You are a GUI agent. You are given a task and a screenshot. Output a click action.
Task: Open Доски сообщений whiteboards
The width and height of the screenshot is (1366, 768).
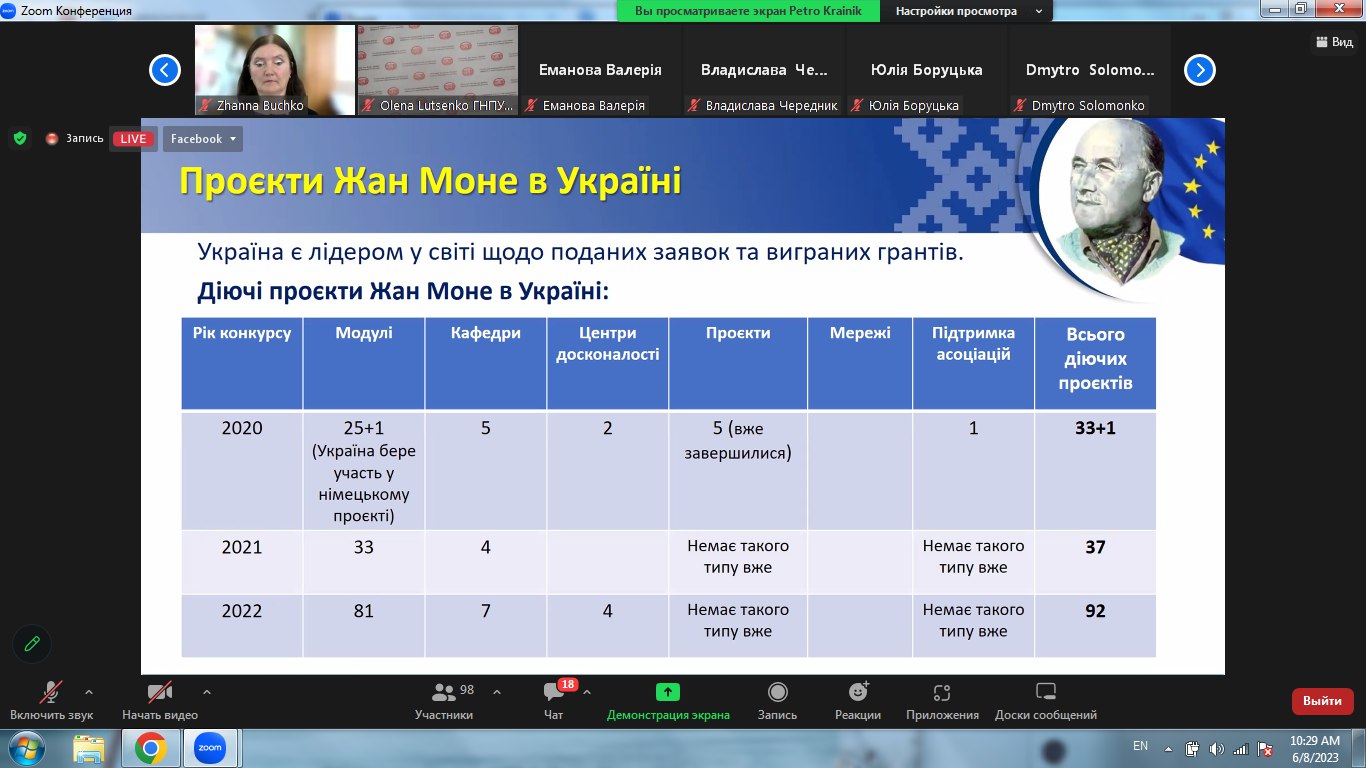(1046, 700)
